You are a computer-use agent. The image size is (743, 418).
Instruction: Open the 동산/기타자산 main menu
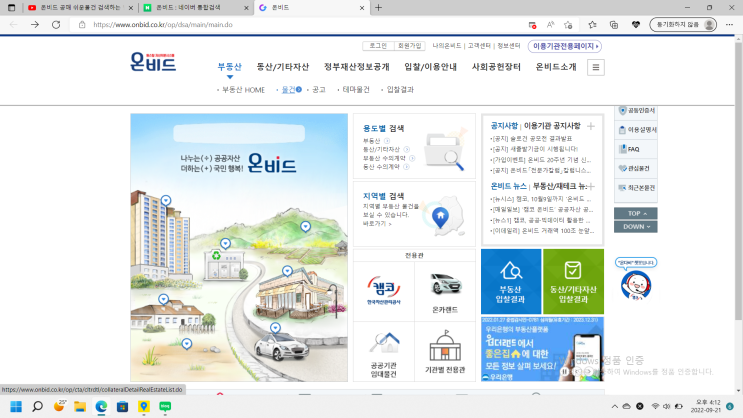pyautogui.click(x=282, y=67)
